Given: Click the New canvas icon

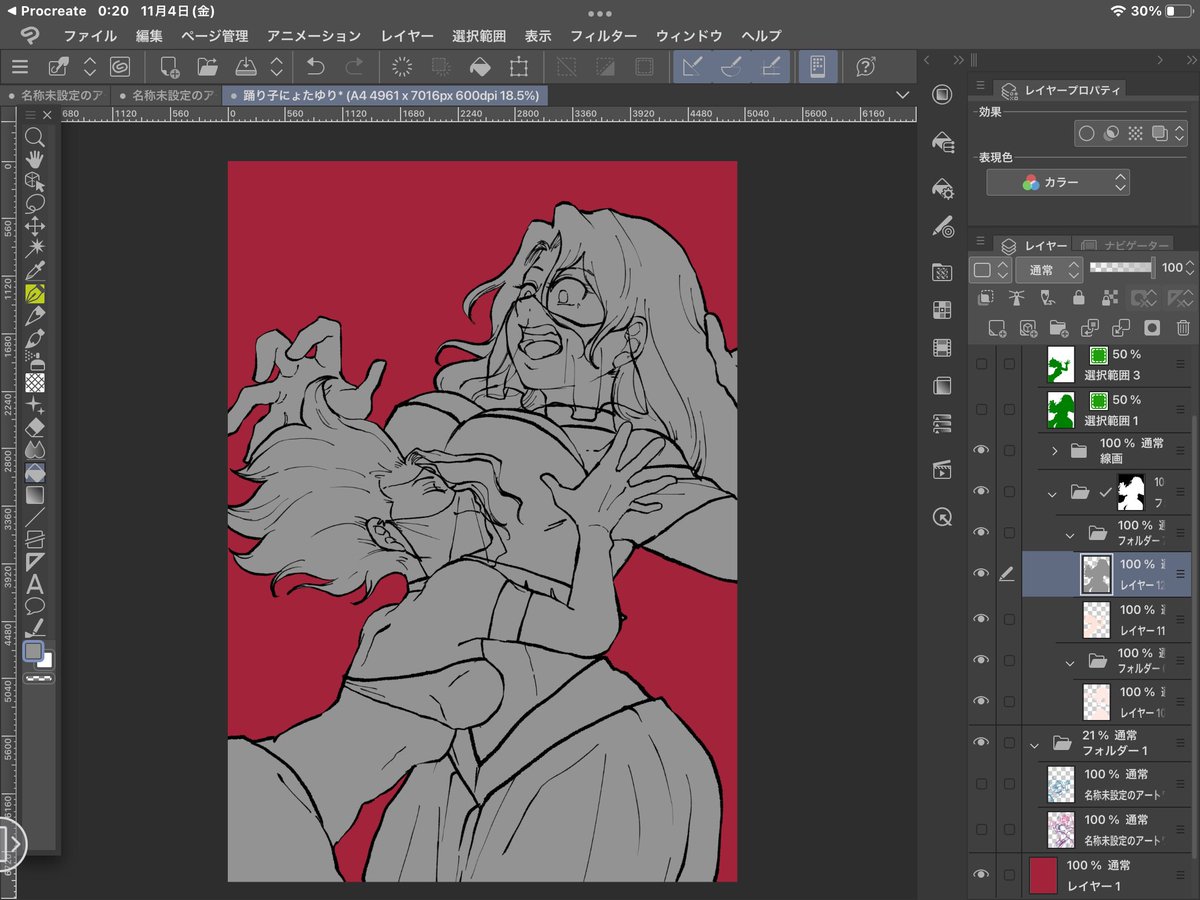Looking at the screenshot, I should [x=168, y=67].
